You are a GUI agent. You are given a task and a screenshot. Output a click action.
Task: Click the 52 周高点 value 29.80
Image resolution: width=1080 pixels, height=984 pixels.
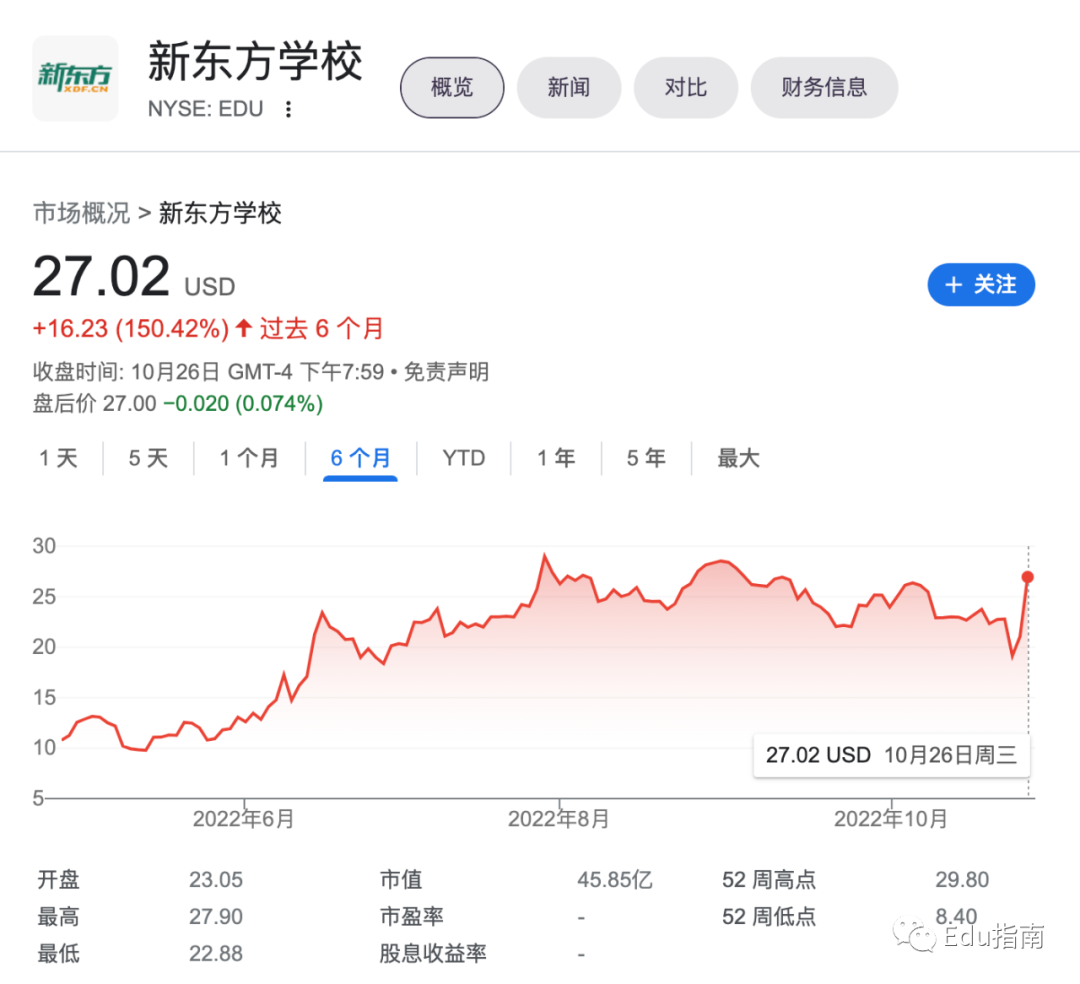pyautogui.click(x=962, y=879)
